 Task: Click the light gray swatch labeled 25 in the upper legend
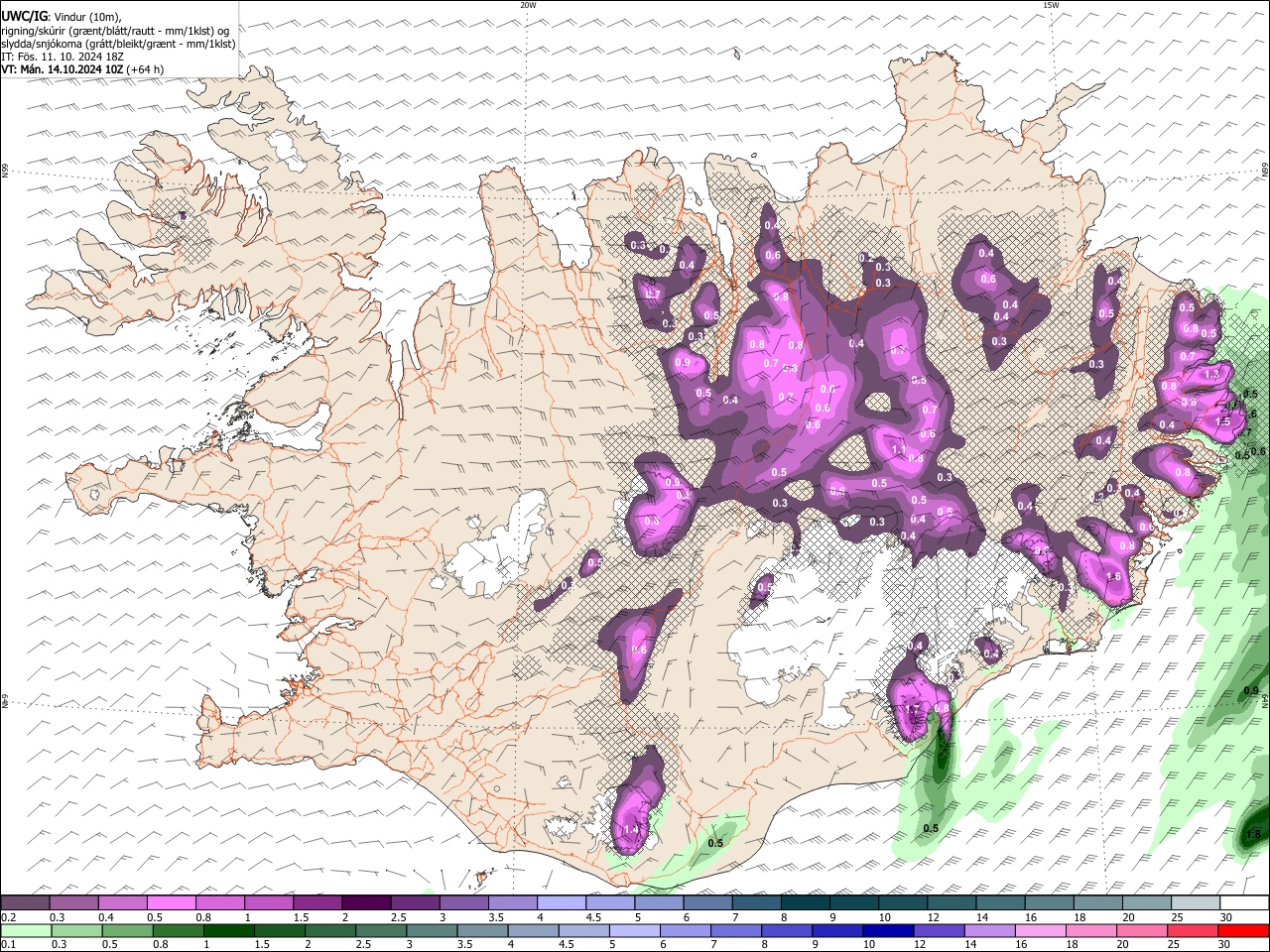[x=1196, y=903]
